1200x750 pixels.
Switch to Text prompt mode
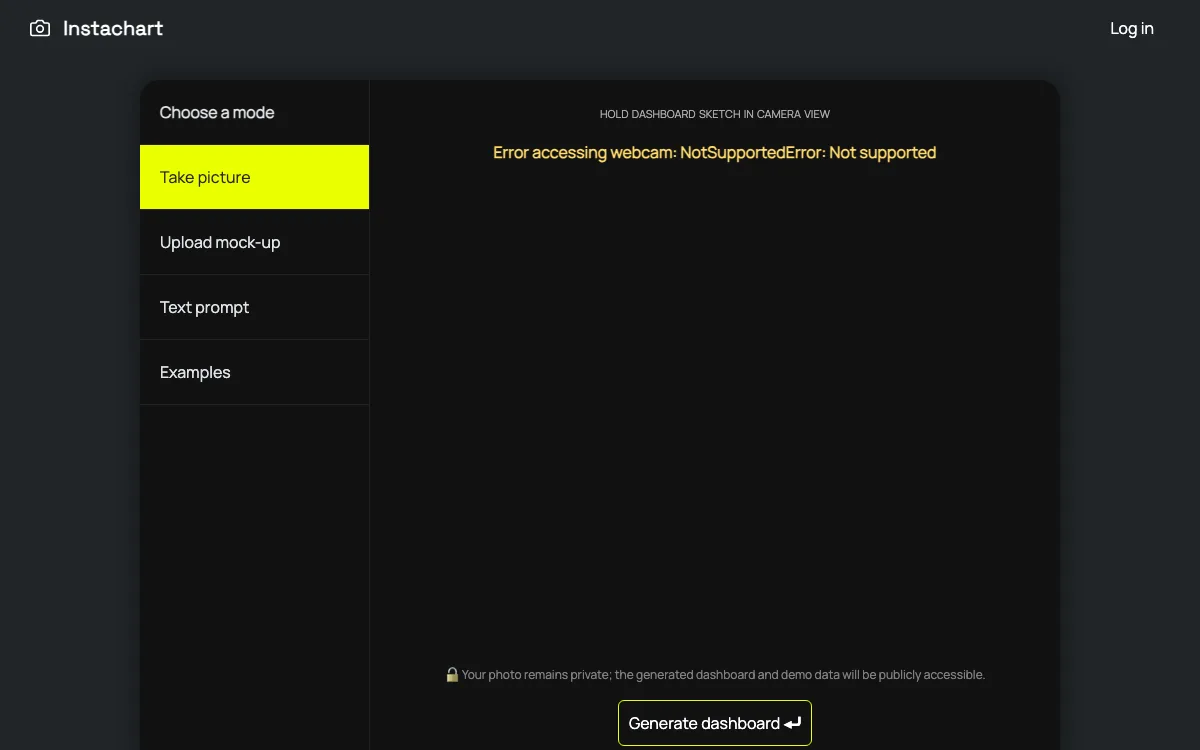point(254,307)
